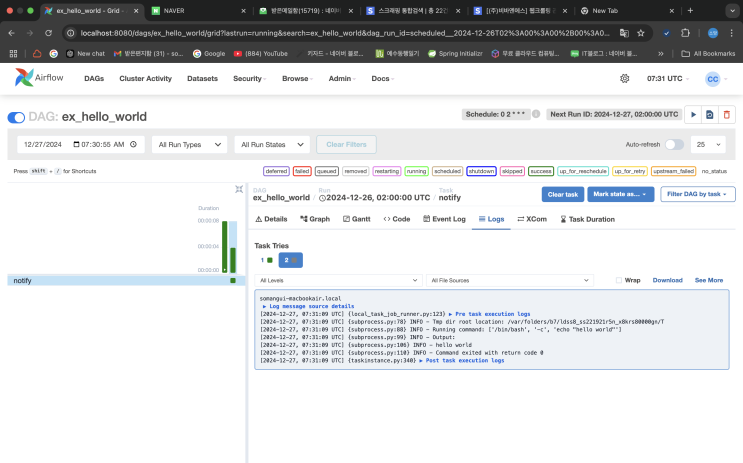Open Browse menu
This screenshot has height=463, width=743.
(x=297, y=79)
